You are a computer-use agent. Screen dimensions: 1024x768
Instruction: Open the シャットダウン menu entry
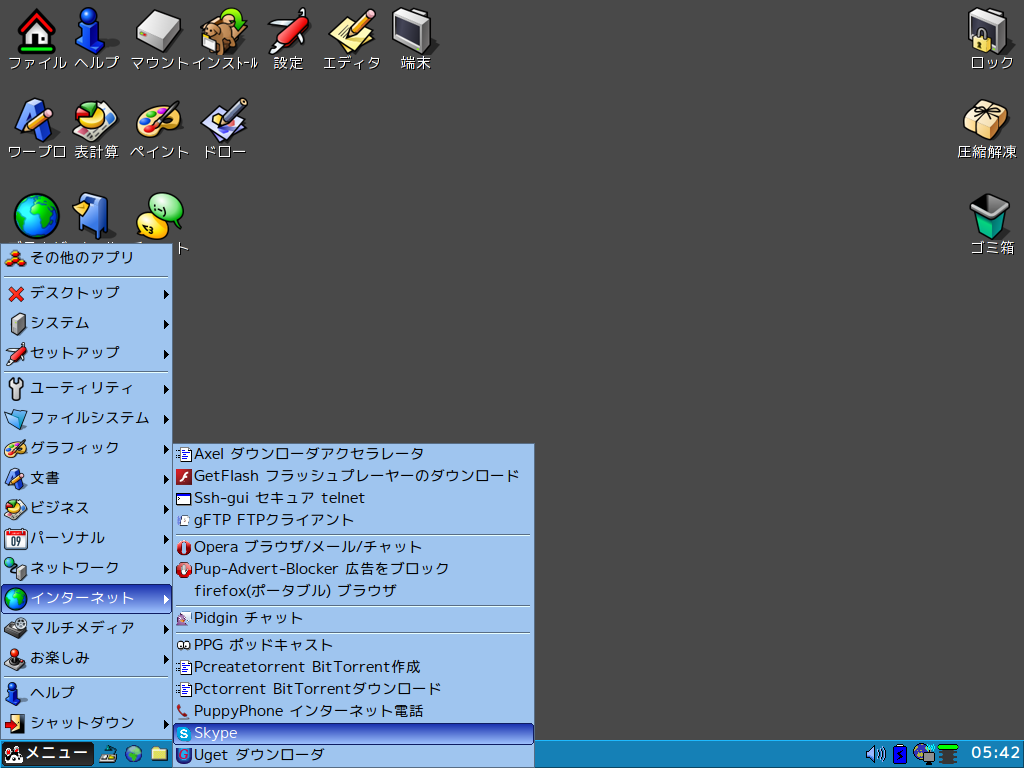tap(86, 723)
